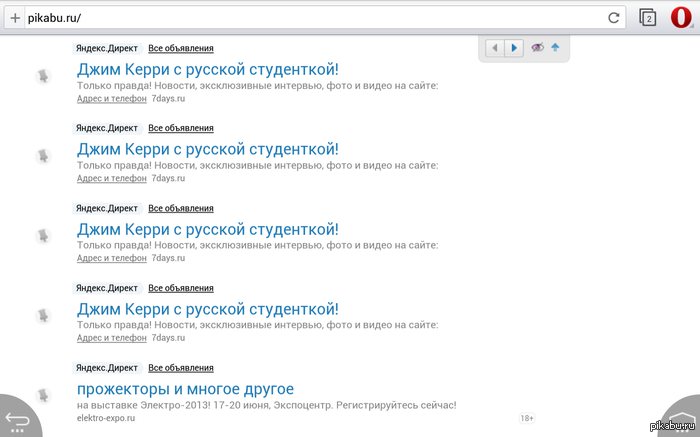The image size is (700, 437).
Task: Tap the plus icon beside the address
Action: (15, 18)
